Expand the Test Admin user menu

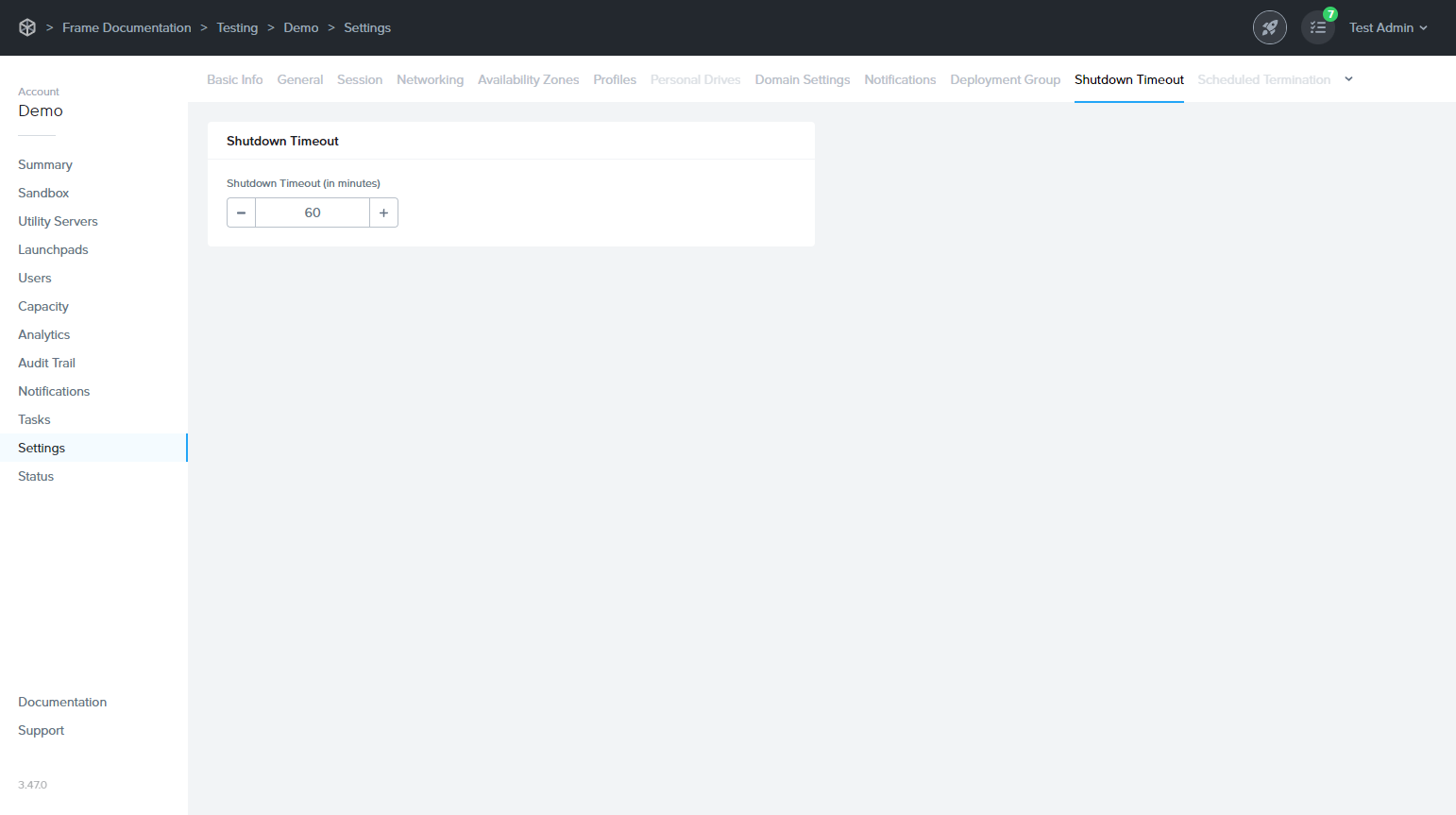point(1387,27)
